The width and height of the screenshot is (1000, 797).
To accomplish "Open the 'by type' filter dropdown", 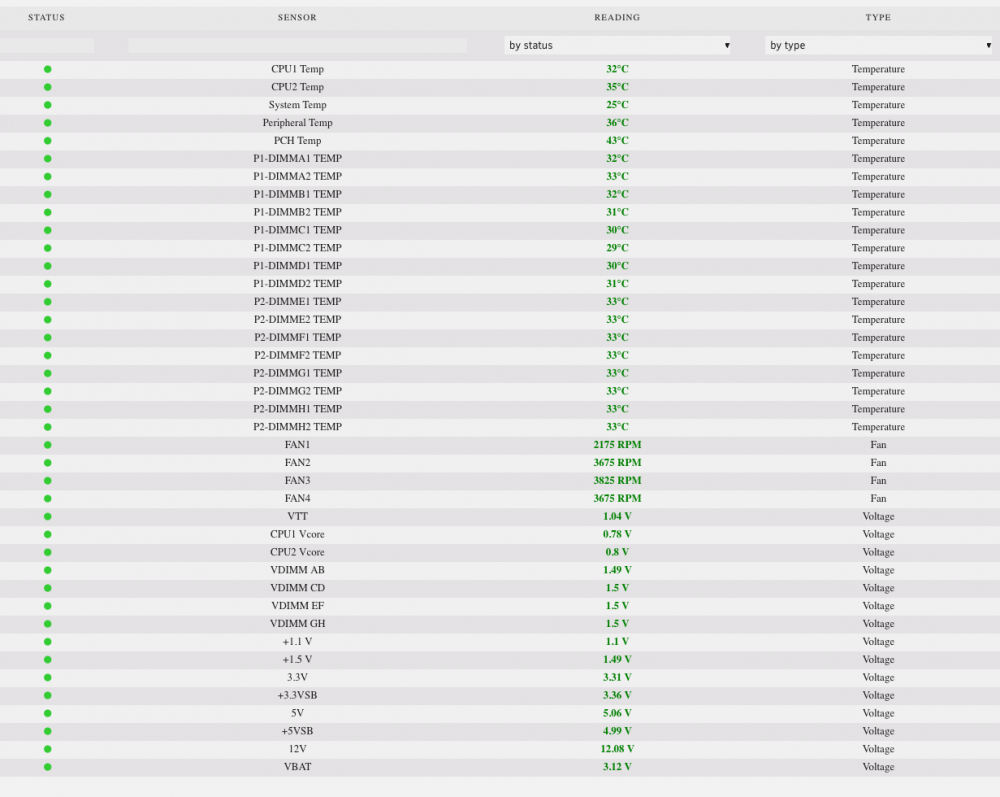I will [878, 45].
